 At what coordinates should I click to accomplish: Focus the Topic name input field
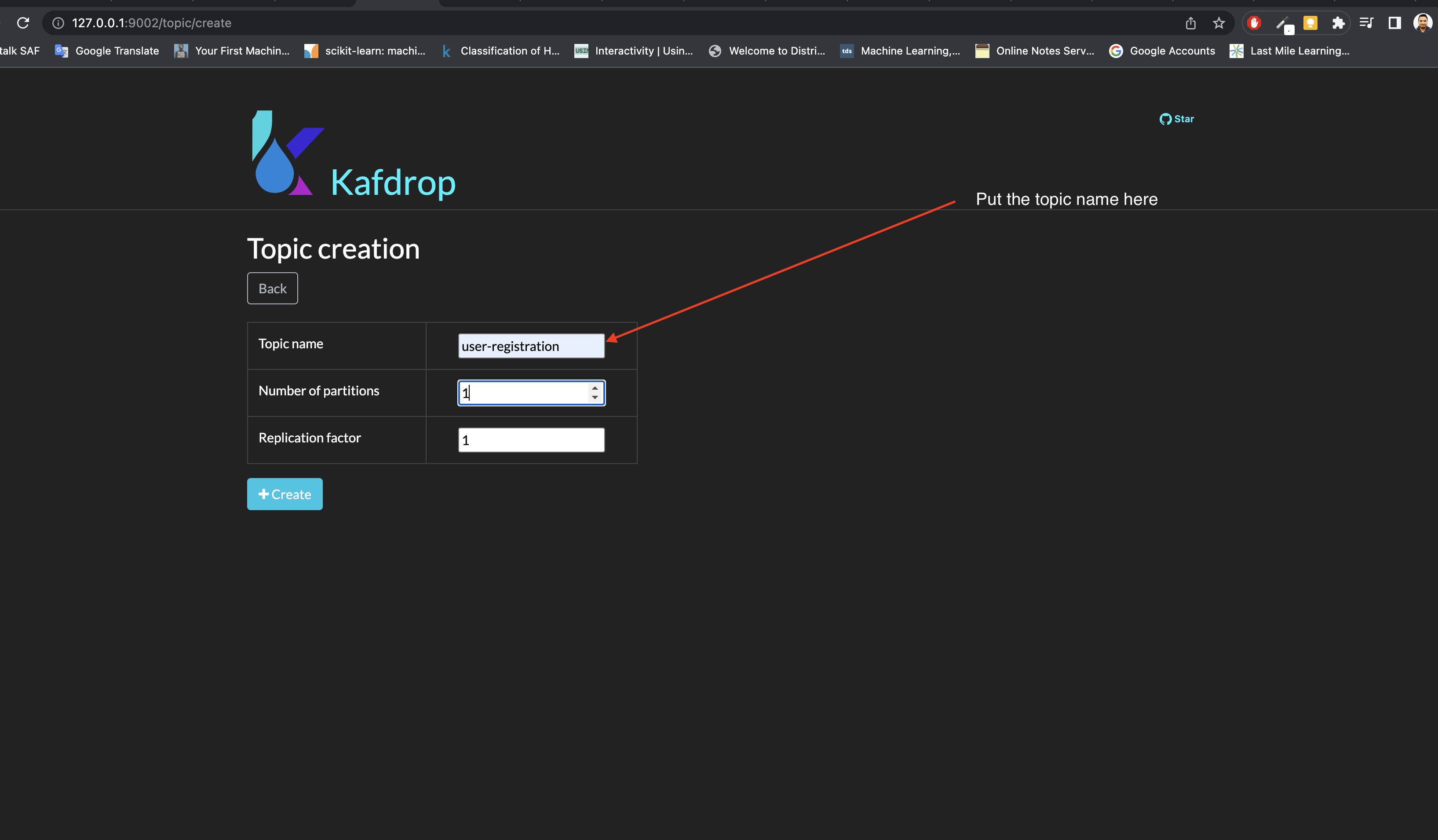tap(531, 346)
